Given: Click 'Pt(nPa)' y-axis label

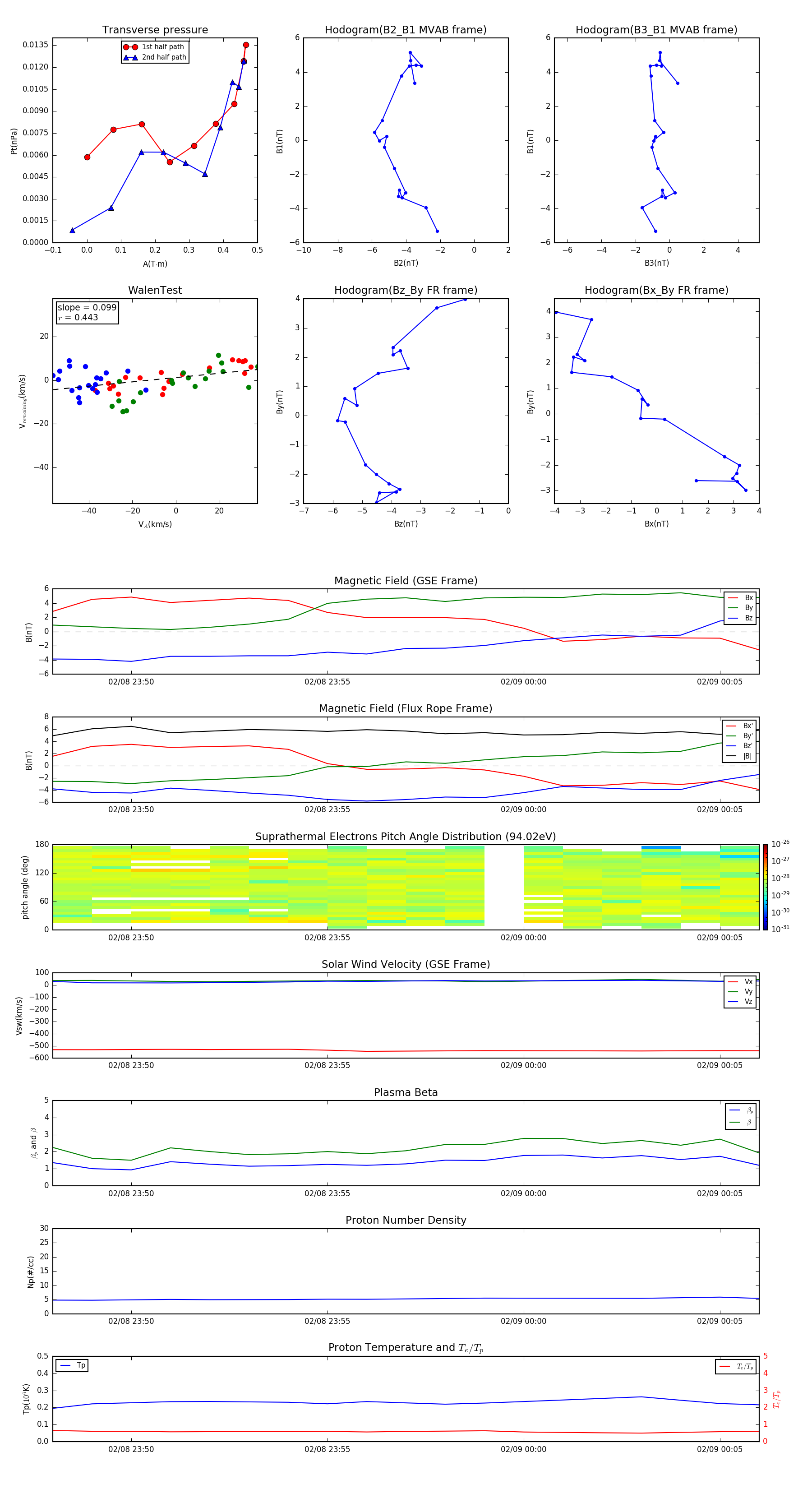Looking at the screenshot, I should tap(14, 140).
